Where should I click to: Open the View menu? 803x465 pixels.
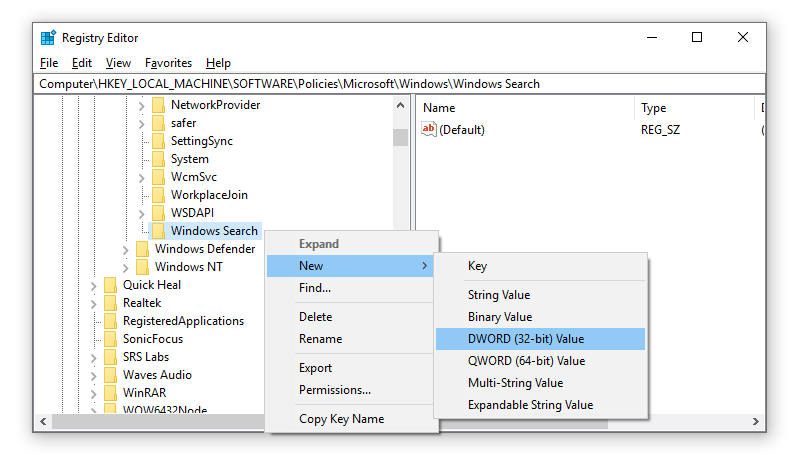click(118, 63)
